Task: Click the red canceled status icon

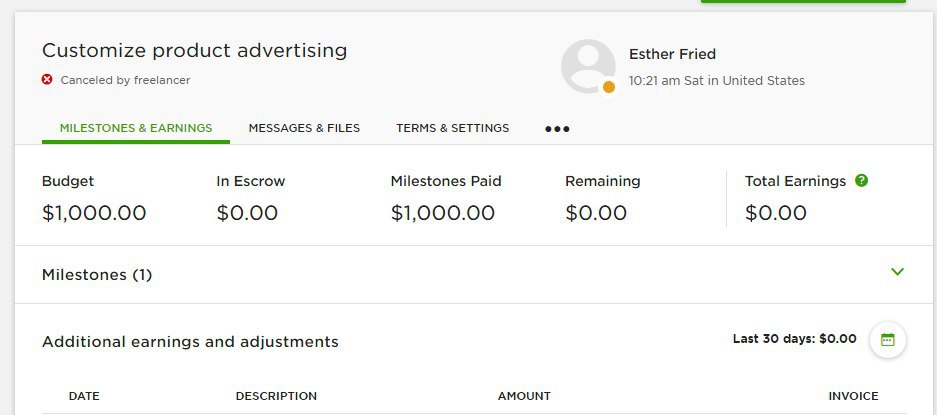Action: [x=47, y=79]
